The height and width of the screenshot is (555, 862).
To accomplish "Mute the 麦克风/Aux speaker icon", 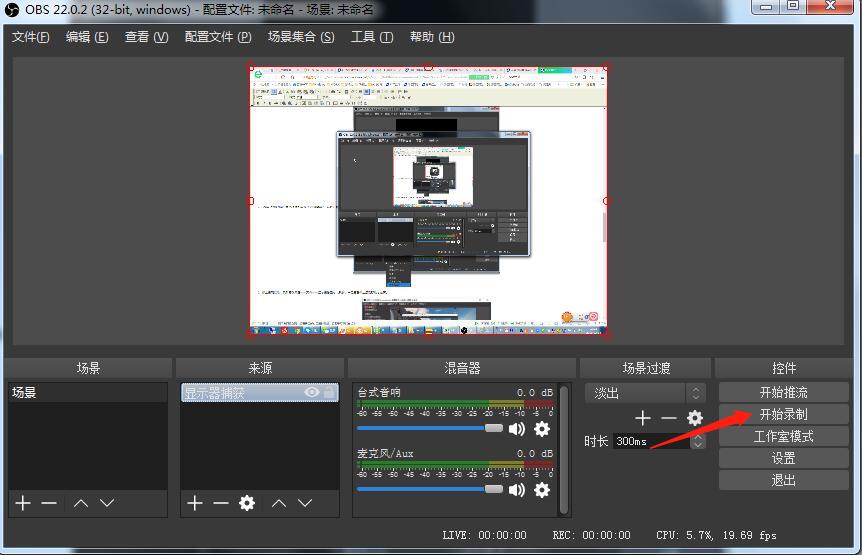I will 517,489.
